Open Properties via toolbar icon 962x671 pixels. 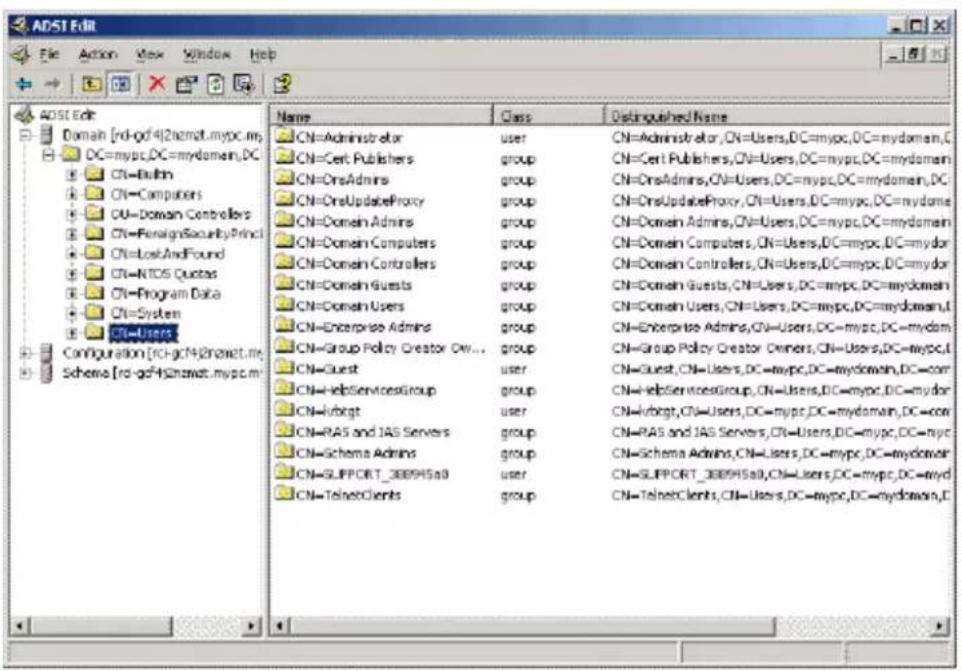click(187, 83)
